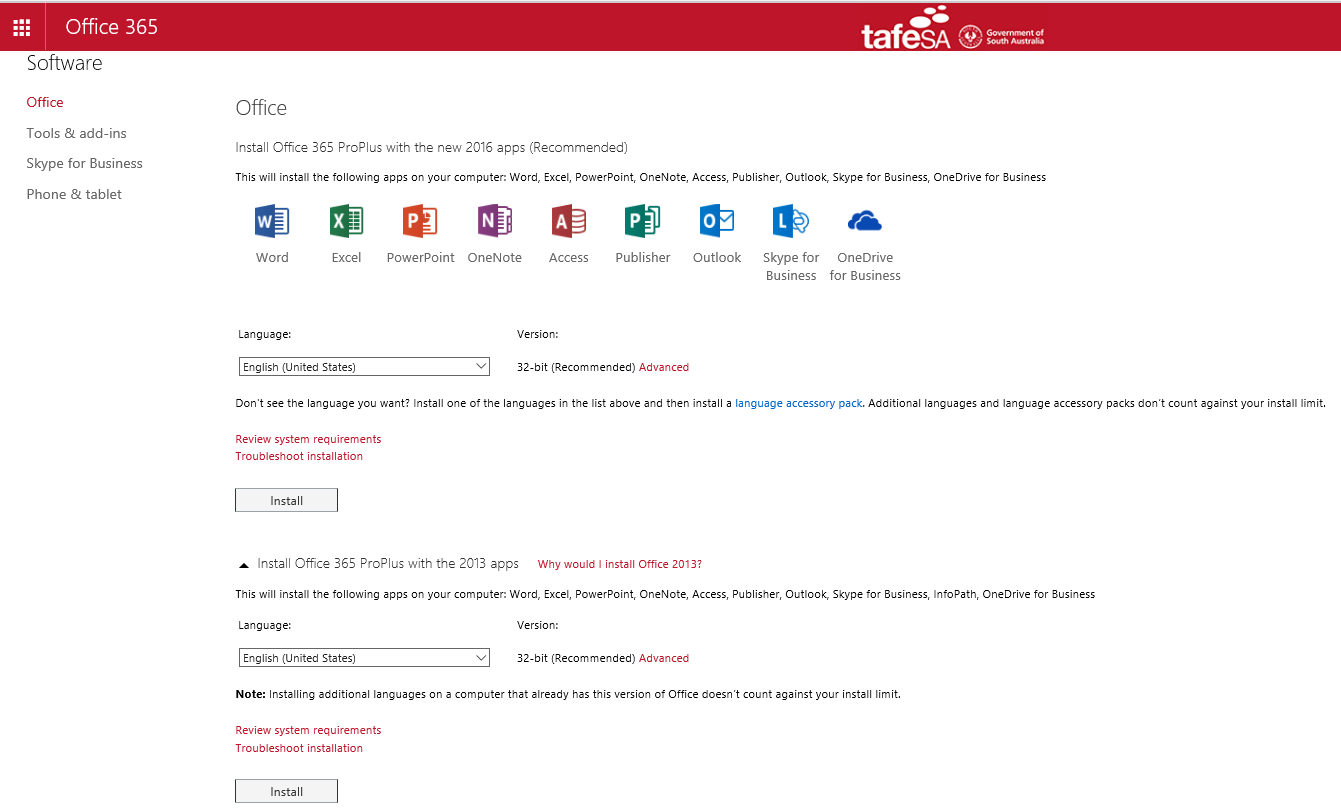
Task: Click the Excel app icon
Action: tap(346, 221)
